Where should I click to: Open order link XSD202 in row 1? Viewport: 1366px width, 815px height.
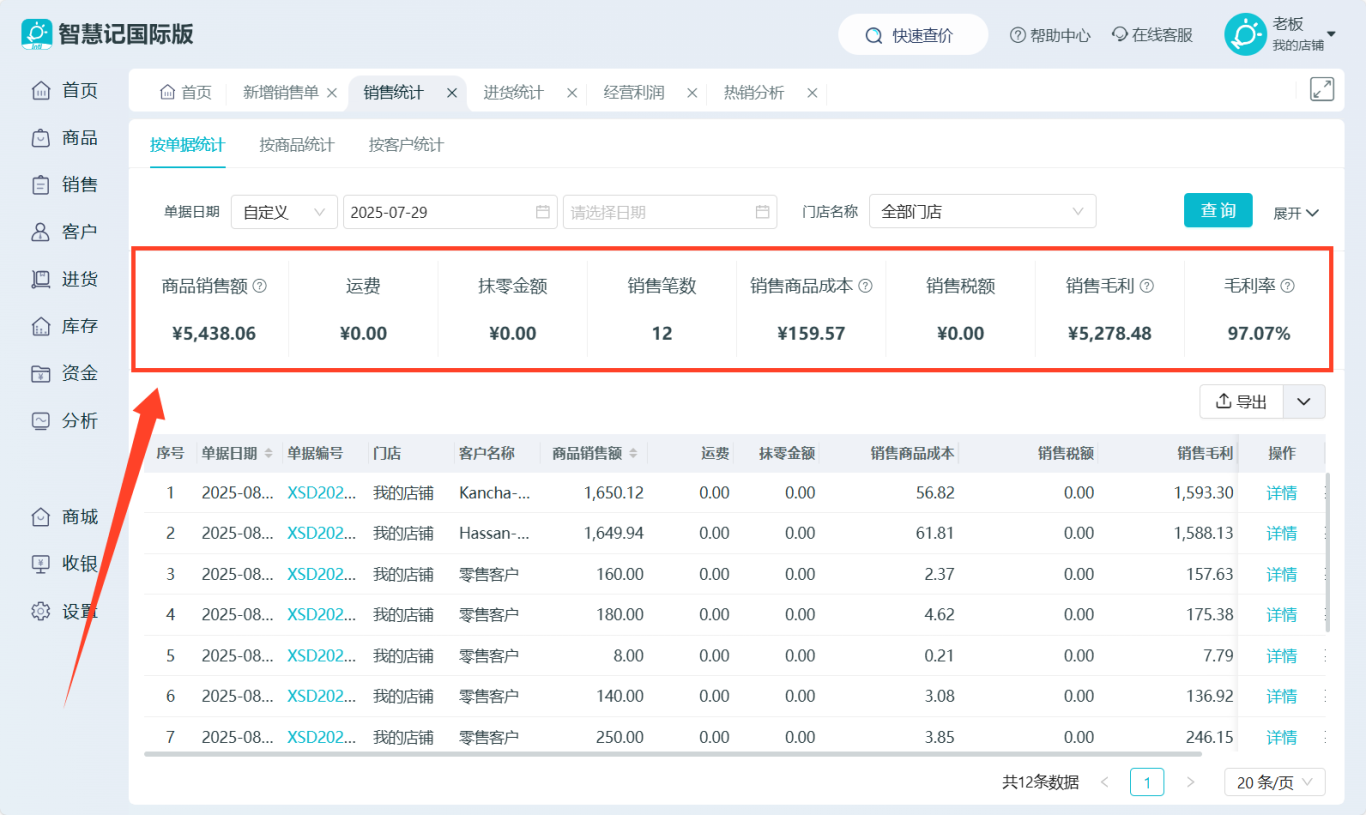321,493
